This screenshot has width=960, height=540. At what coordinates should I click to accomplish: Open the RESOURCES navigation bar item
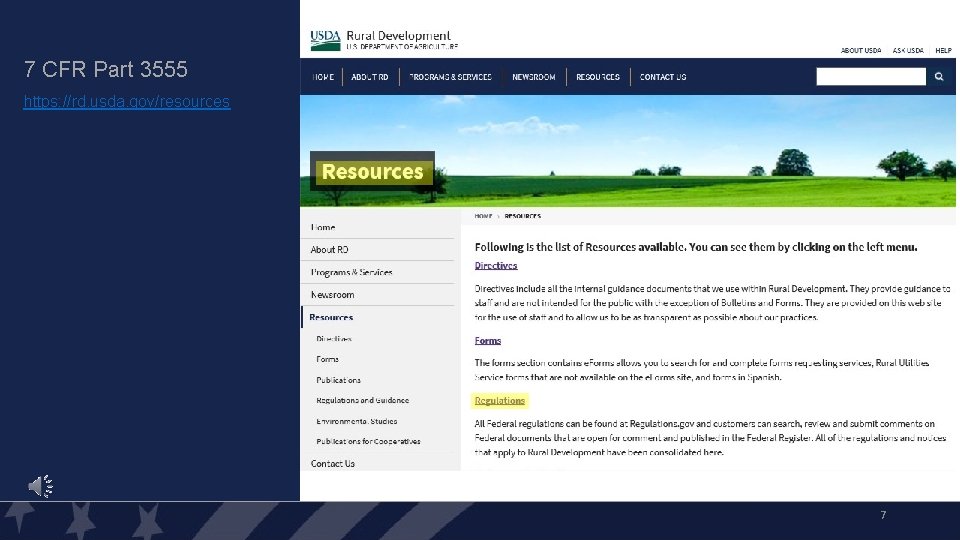(x=598, y=77)
